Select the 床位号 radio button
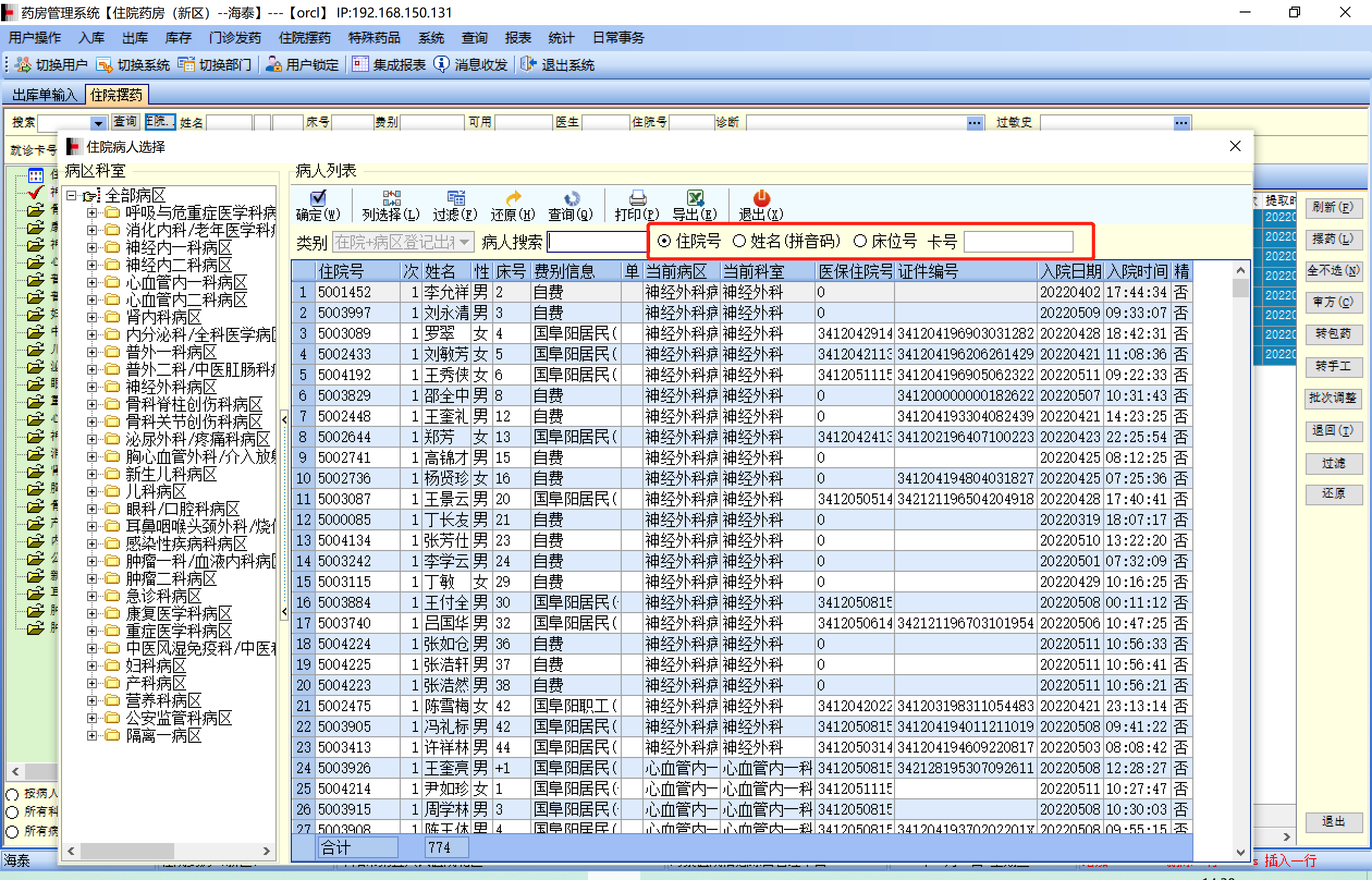The image size is (1372, 880). pyautogui.click(x=860, y=241)
